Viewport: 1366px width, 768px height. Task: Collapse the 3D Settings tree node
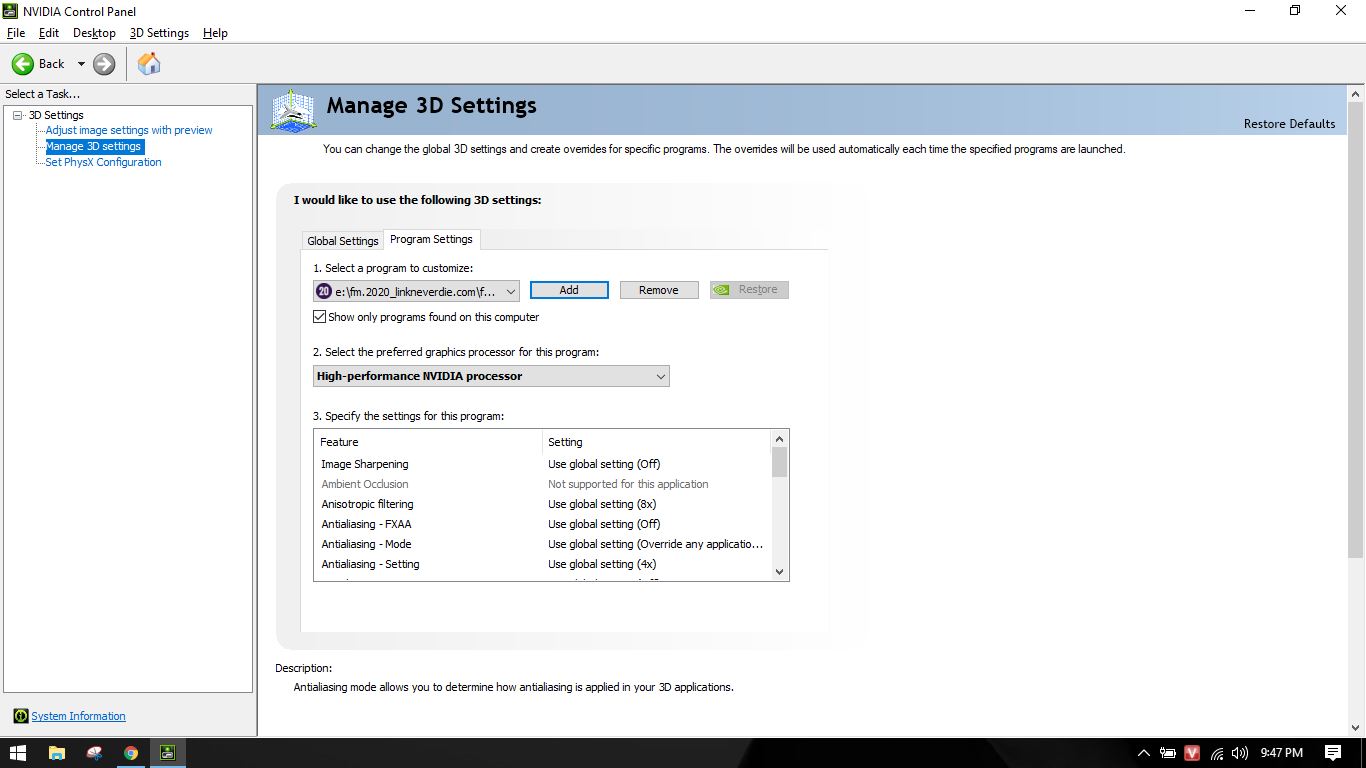18,115
